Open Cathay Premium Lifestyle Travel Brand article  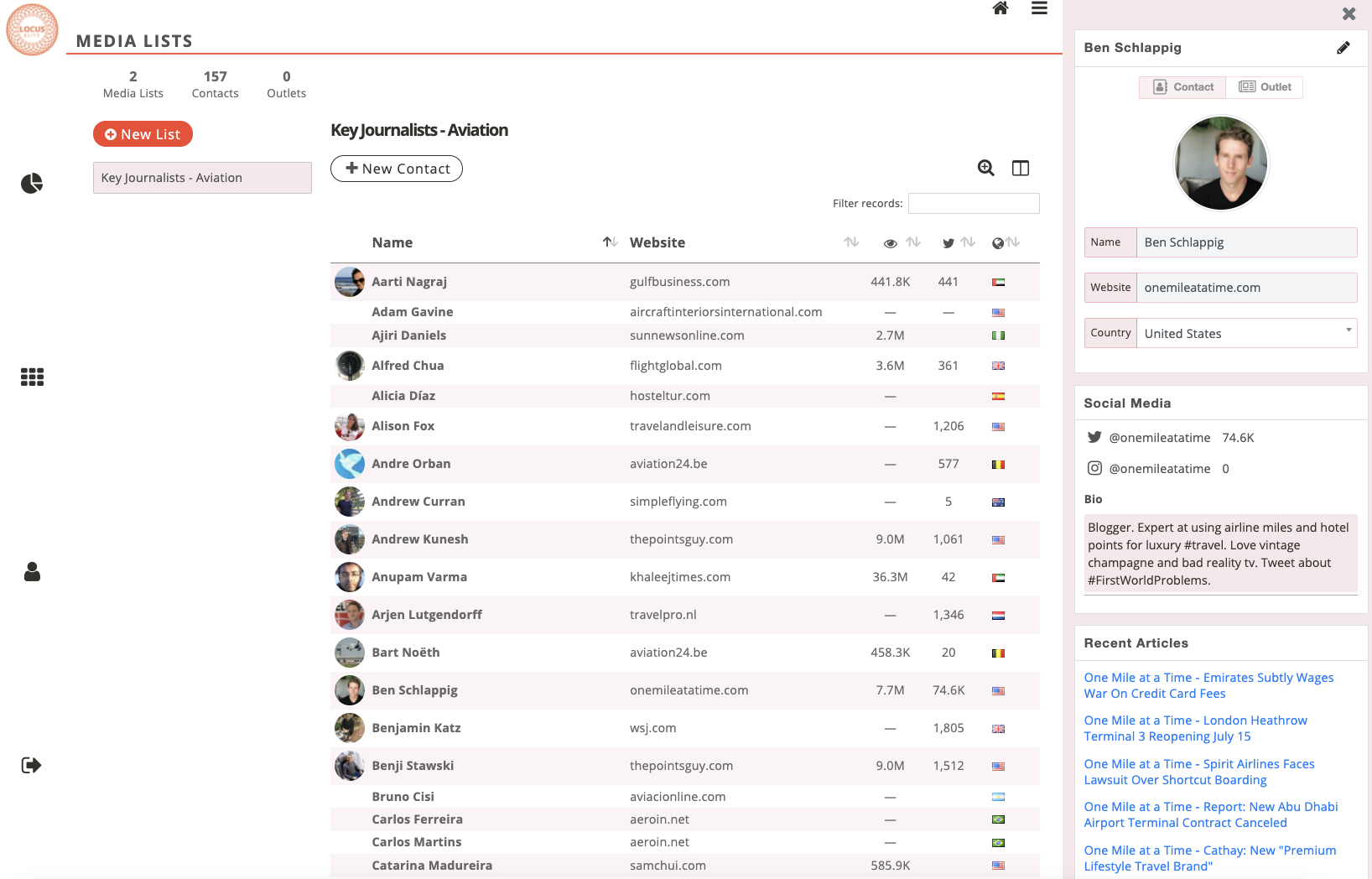(x=1210, y=858)
